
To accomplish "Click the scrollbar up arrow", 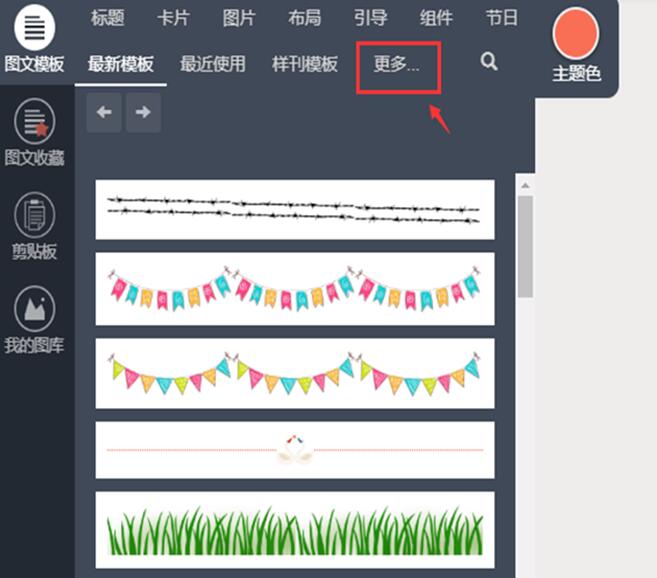I will tap(525, 185).
